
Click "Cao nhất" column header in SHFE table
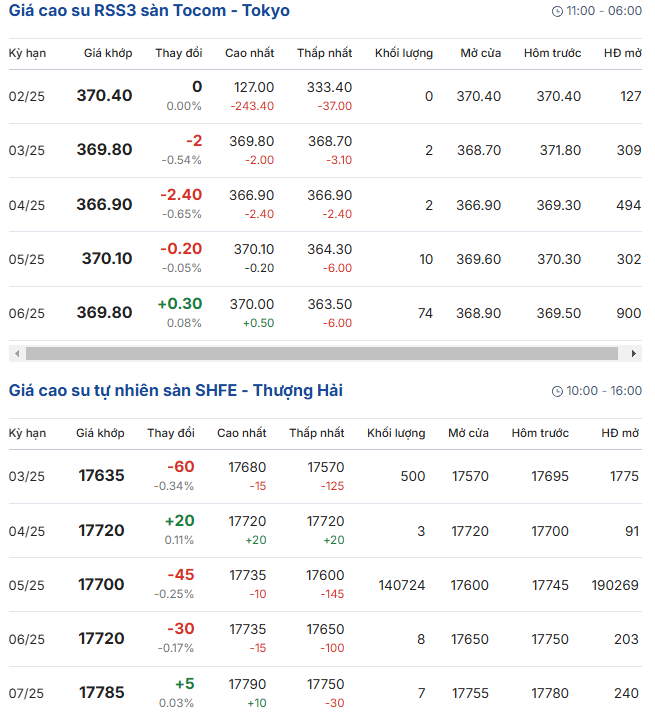[x=241, y=433]
